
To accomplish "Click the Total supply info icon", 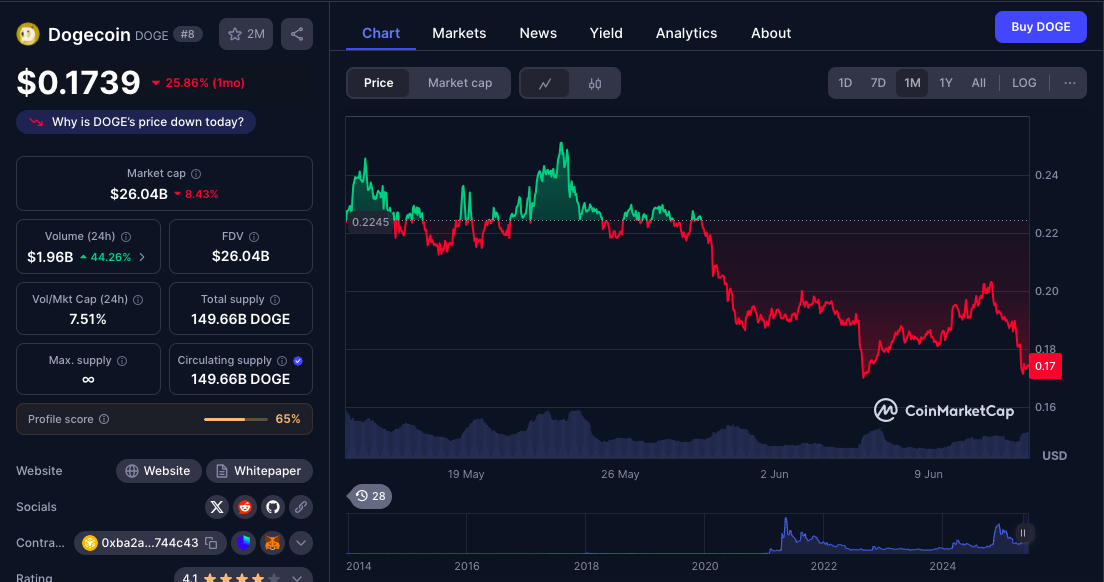I will 275,300.
